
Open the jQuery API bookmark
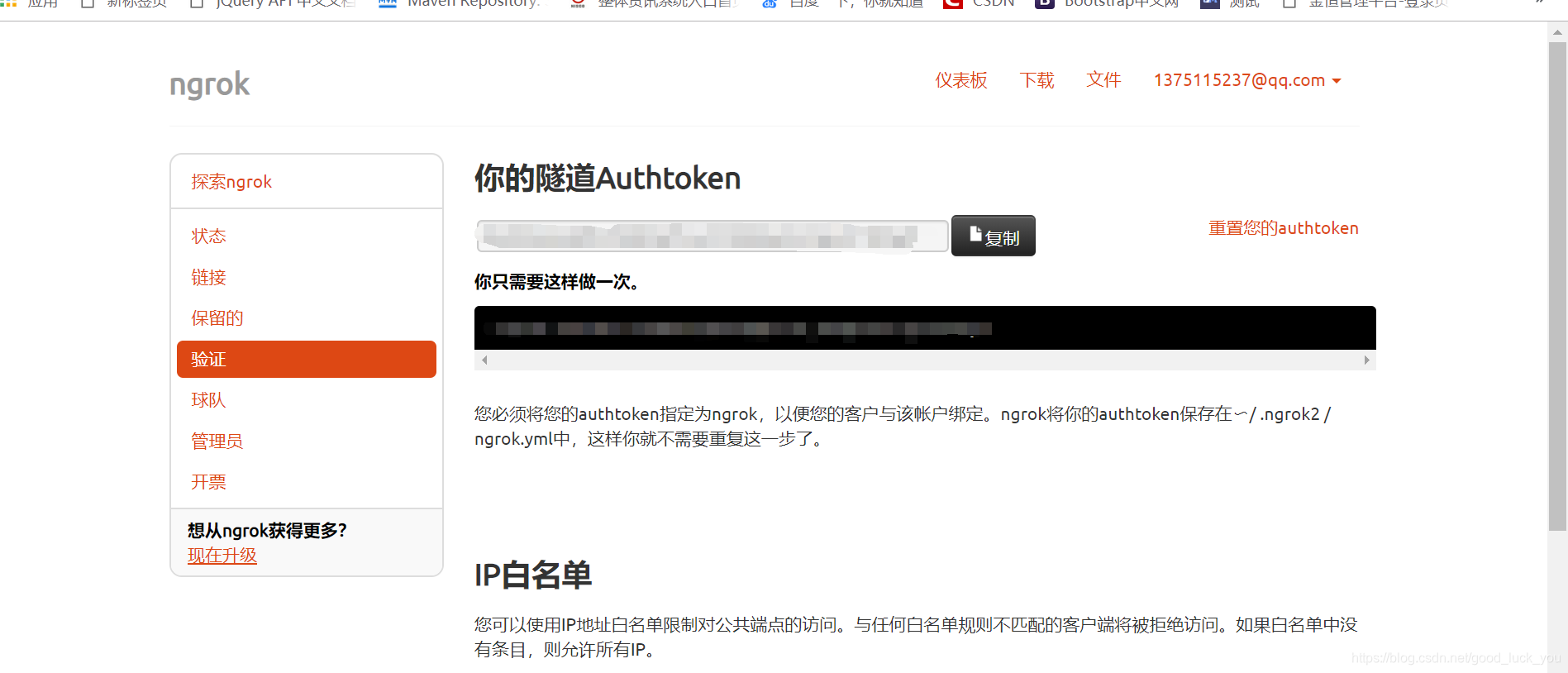point(273,3)
